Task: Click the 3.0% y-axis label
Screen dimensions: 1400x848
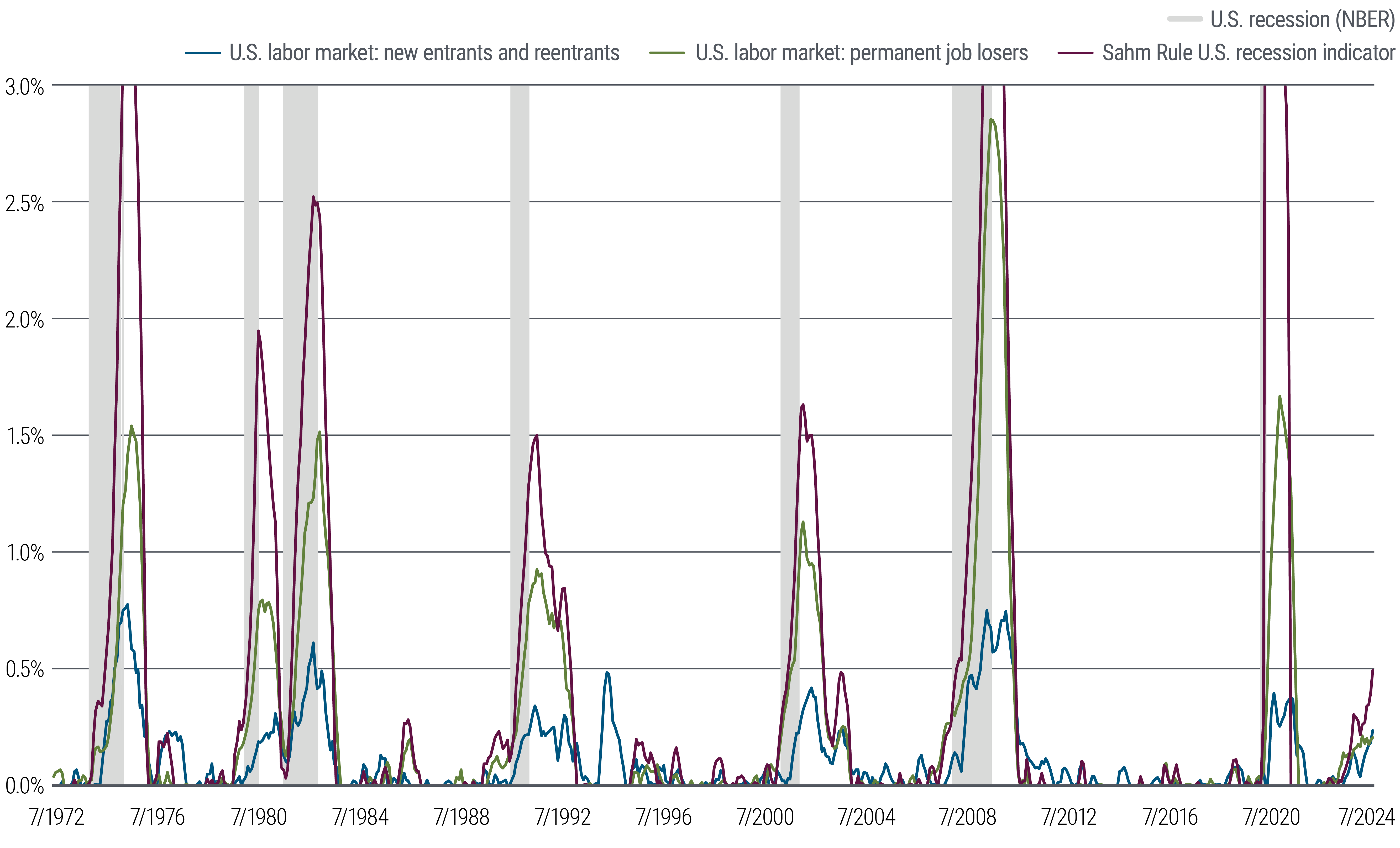Action: coord(24,87)
